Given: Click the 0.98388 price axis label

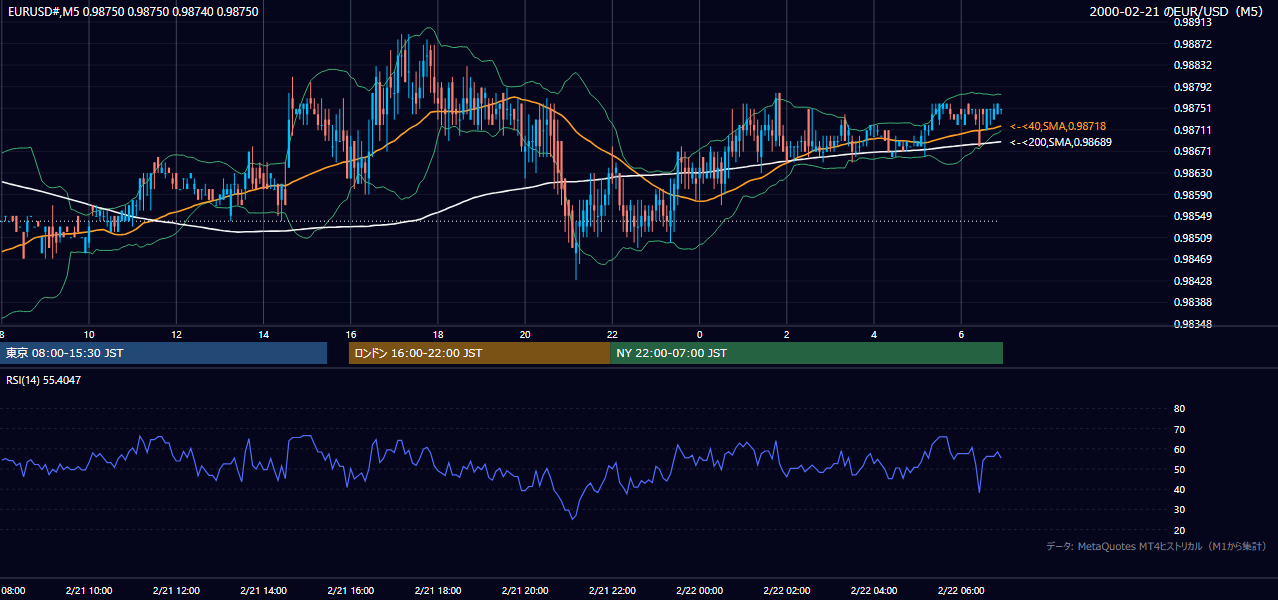Looking at the screenshot, I should (1192, 302).
